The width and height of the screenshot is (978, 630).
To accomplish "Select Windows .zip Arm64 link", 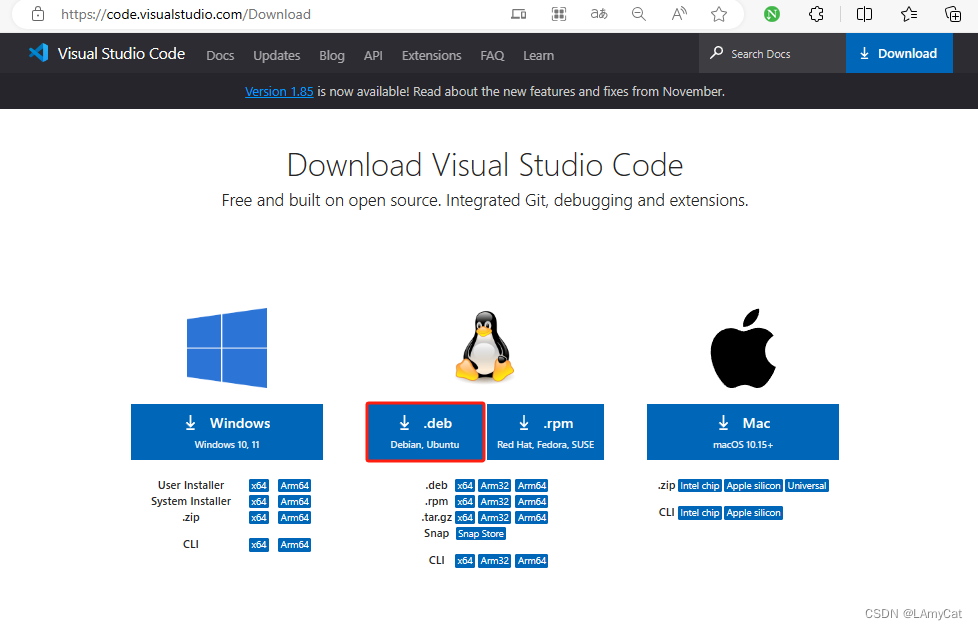I will point(294,518).
